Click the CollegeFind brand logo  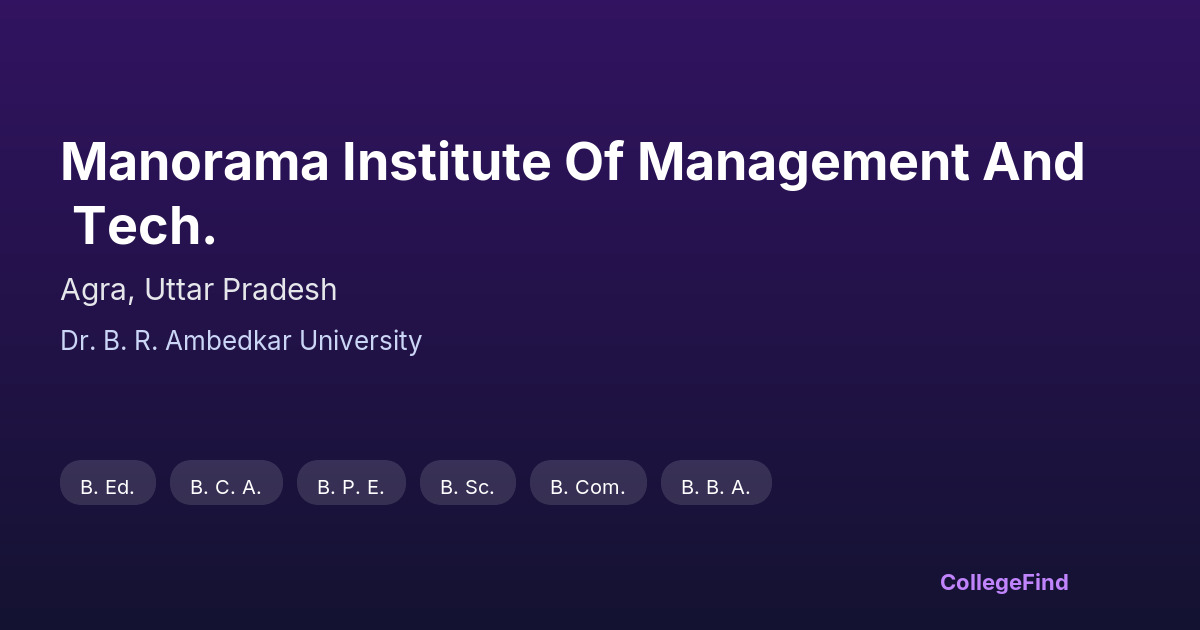point(1004,582)
